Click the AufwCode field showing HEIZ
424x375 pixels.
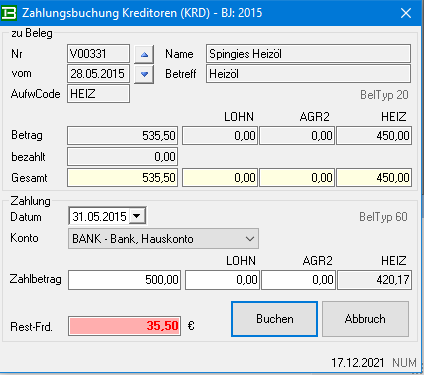click(98, 94)
